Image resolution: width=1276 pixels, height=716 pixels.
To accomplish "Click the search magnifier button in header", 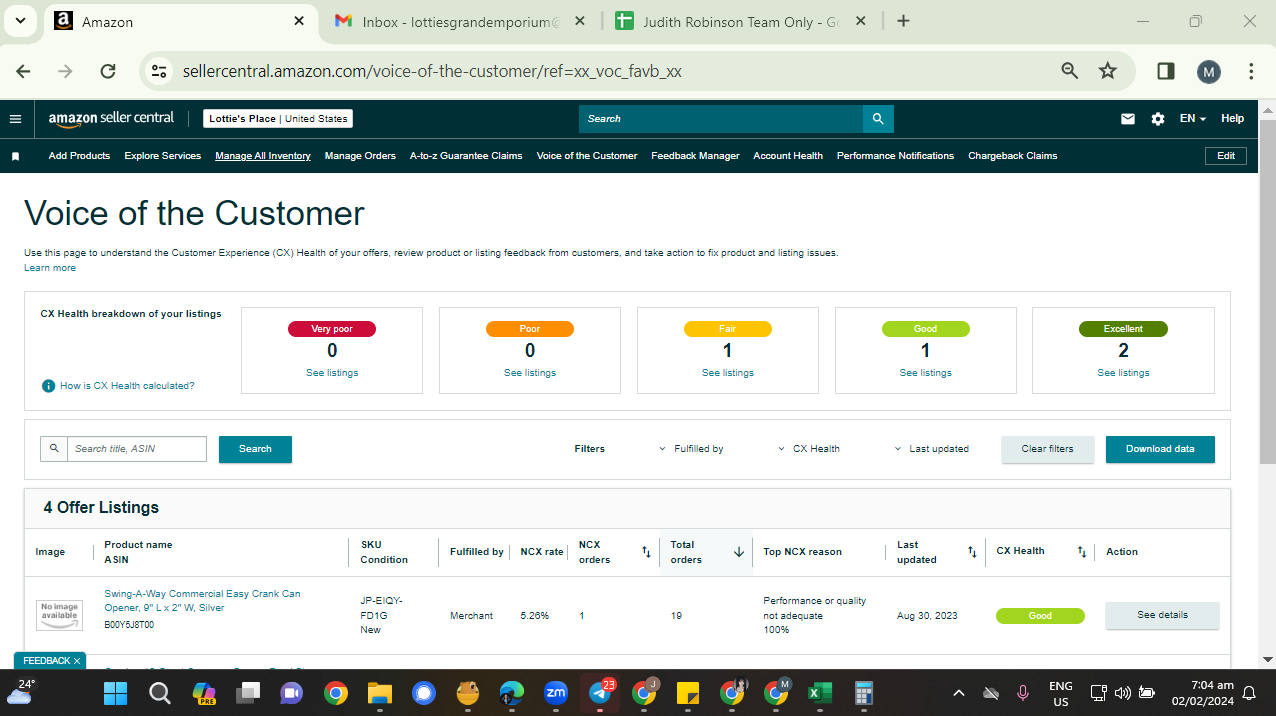I will [x=878, y=119].
